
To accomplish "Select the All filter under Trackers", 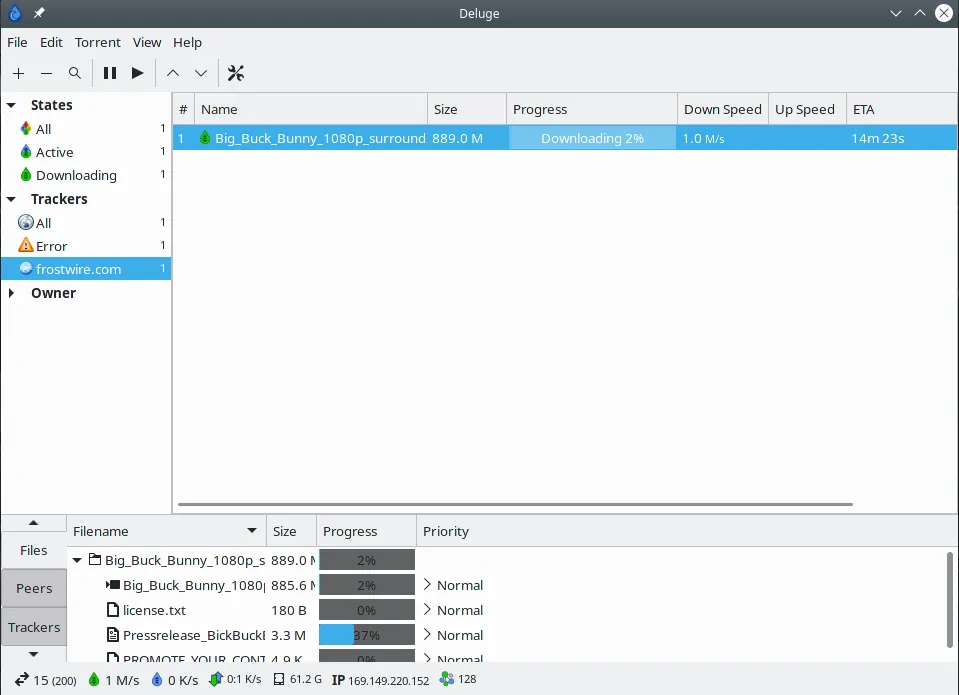I will coord(86,223).
